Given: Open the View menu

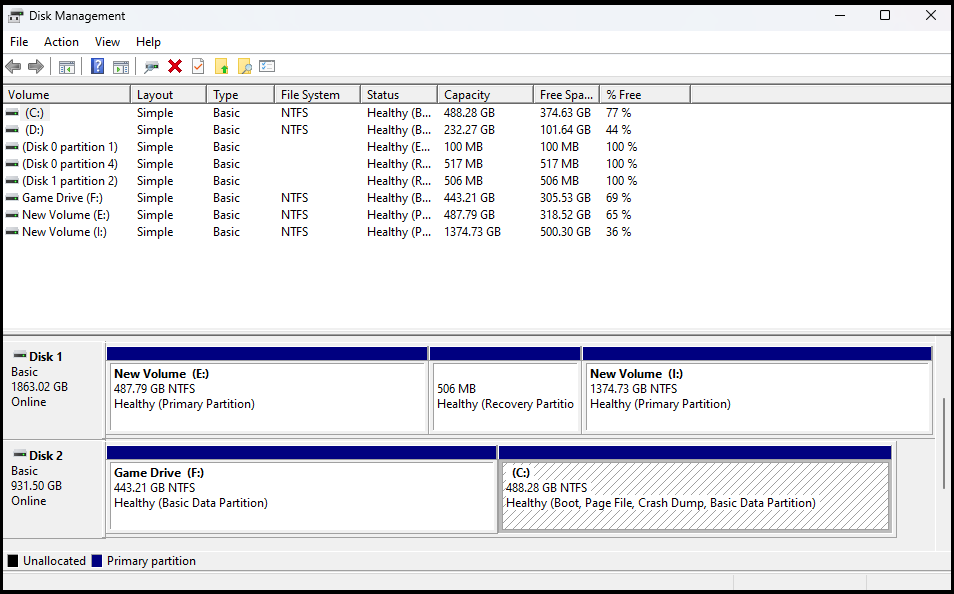Looking at the screenshot, I should coord(107,42).
